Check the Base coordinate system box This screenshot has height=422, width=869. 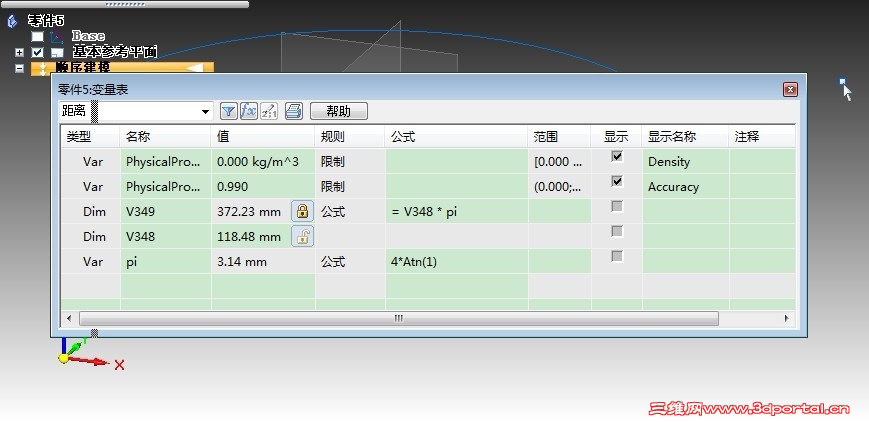click(x=37, y=37)
